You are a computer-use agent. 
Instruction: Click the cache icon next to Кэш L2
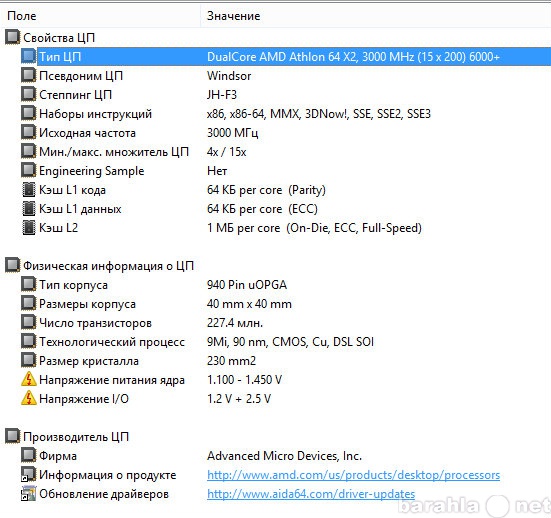tap(28, 227)
